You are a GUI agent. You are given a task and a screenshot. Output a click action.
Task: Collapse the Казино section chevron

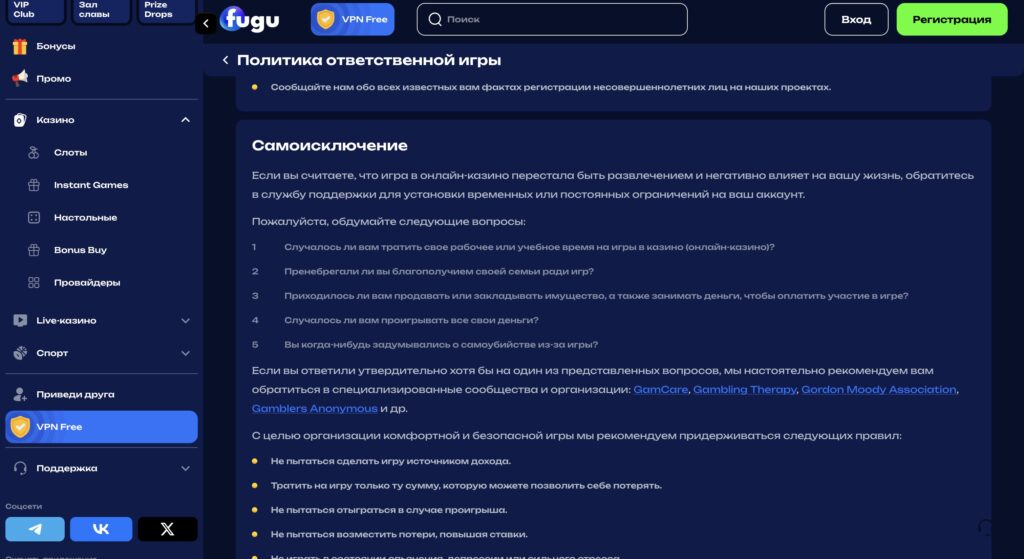tap(185, 120)
